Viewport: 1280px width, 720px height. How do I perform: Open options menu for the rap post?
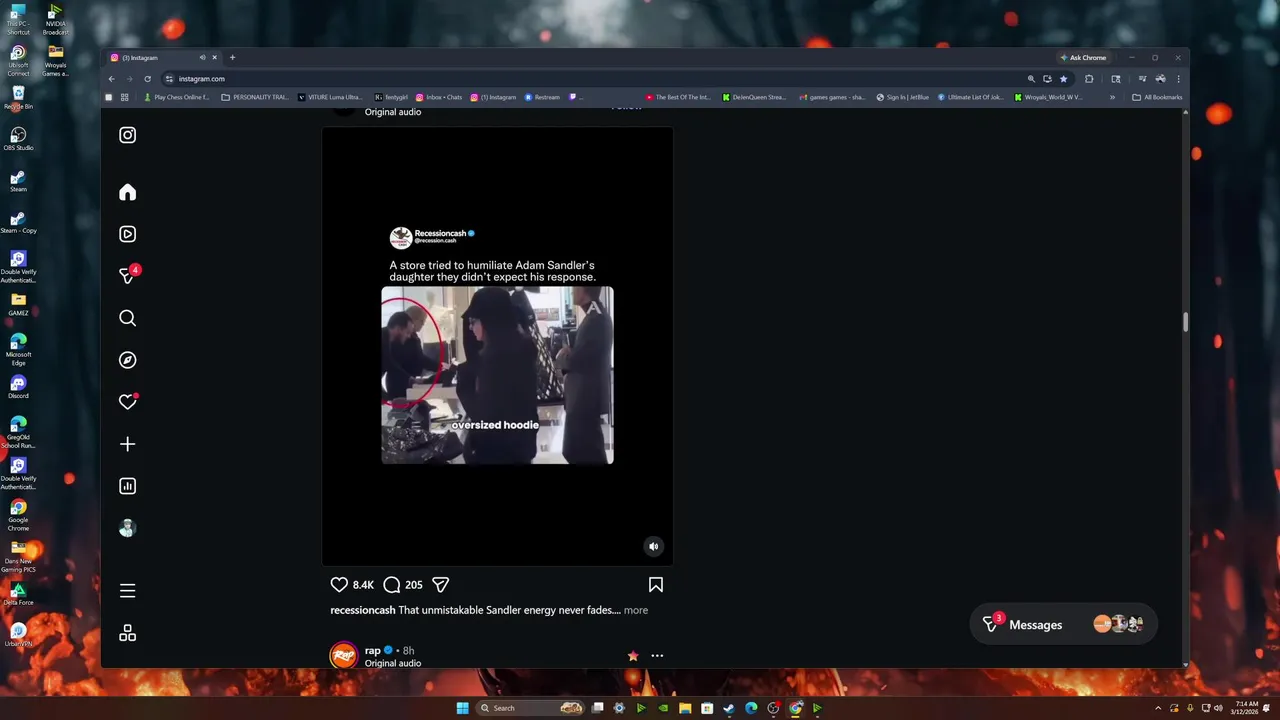(x=657, y=656)
